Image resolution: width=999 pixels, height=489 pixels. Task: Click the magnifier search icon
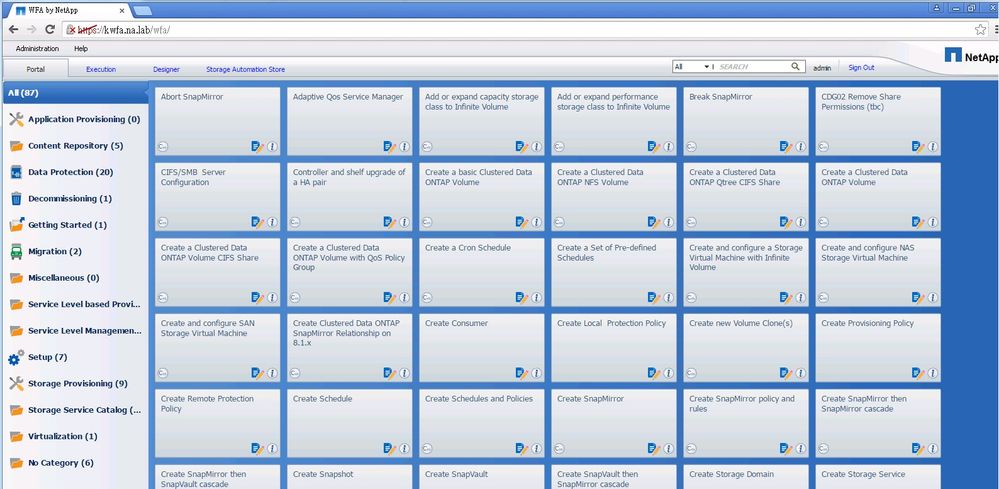797,67
